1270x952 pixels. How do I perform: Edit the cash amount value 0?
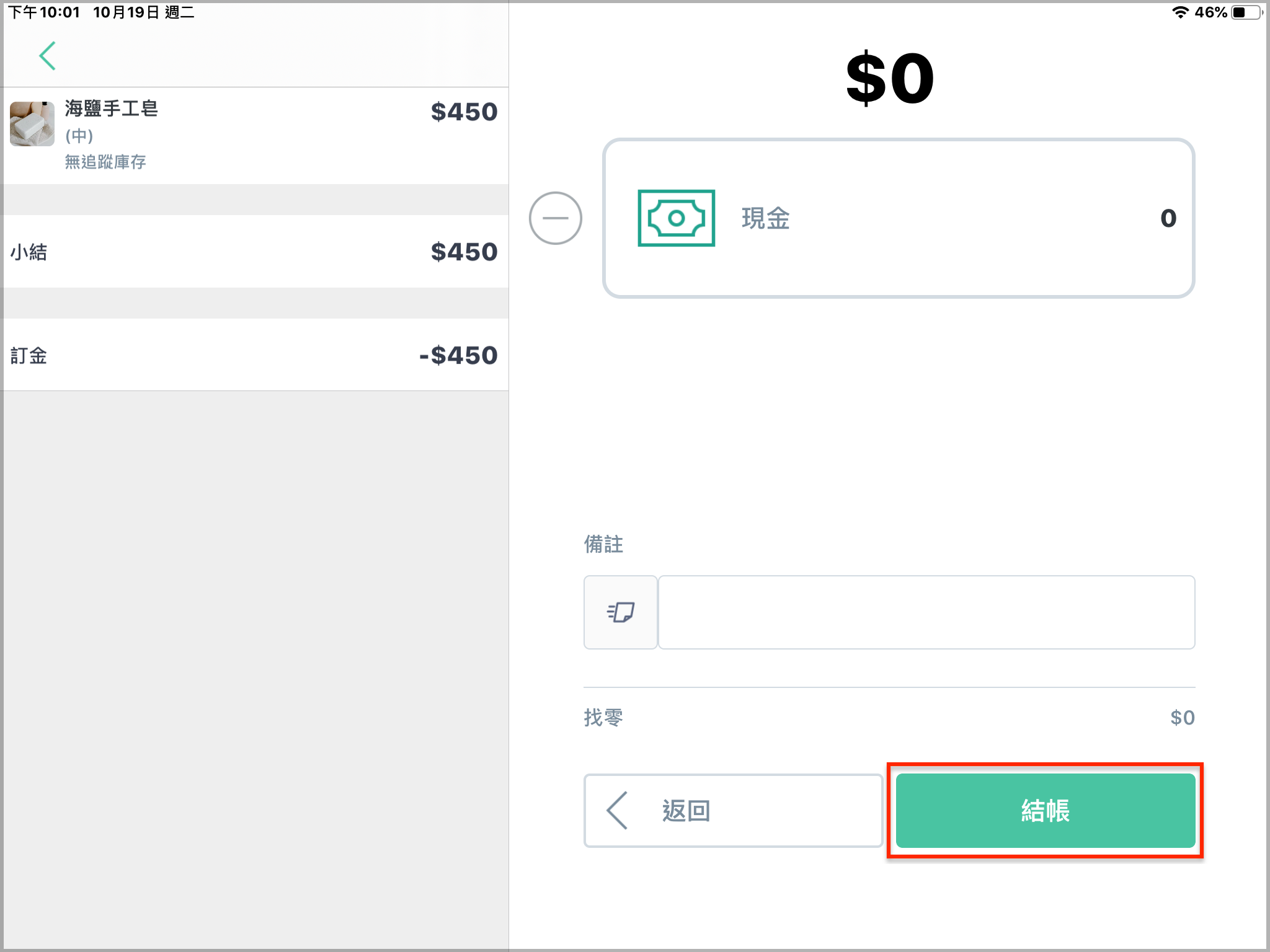(x=1168, y=218)
